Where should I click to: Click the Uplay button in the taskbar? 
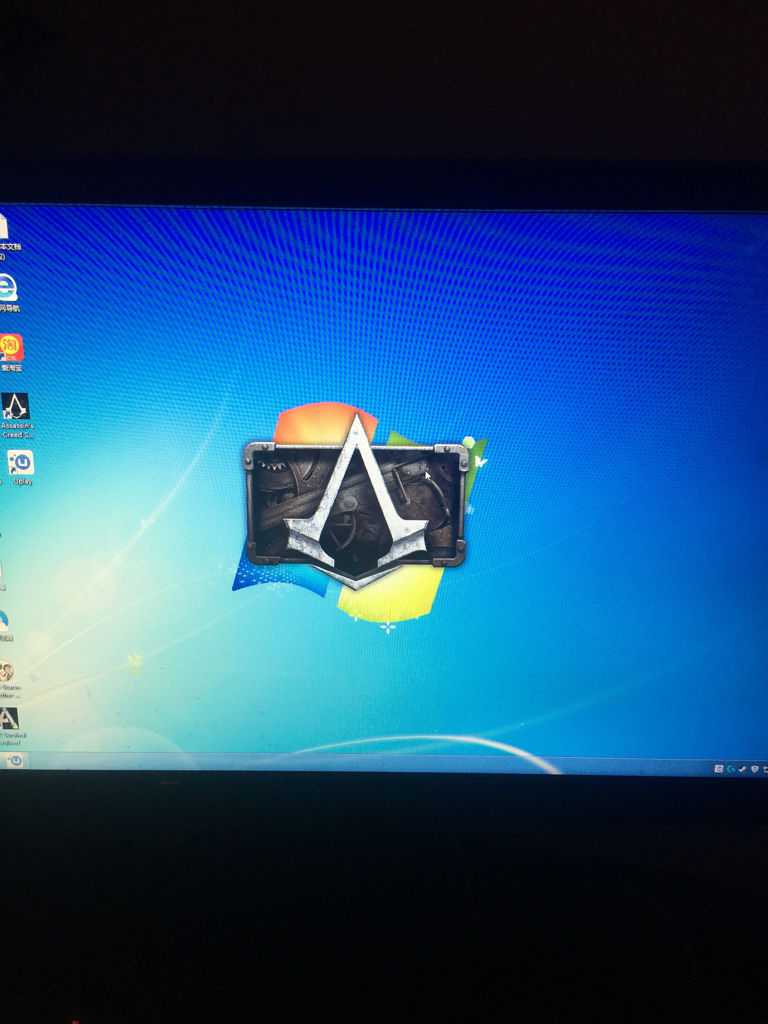point(16,760)
